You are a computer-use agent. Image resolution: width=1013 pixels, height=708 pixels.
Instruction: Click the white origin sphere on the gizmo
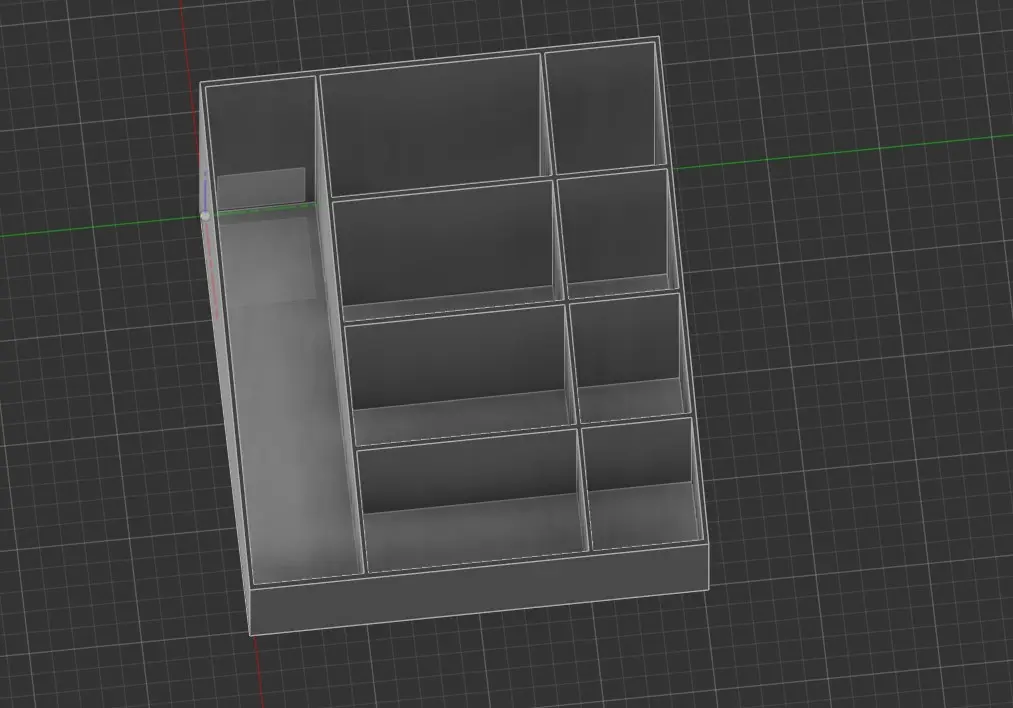click(x=205, y=216)
